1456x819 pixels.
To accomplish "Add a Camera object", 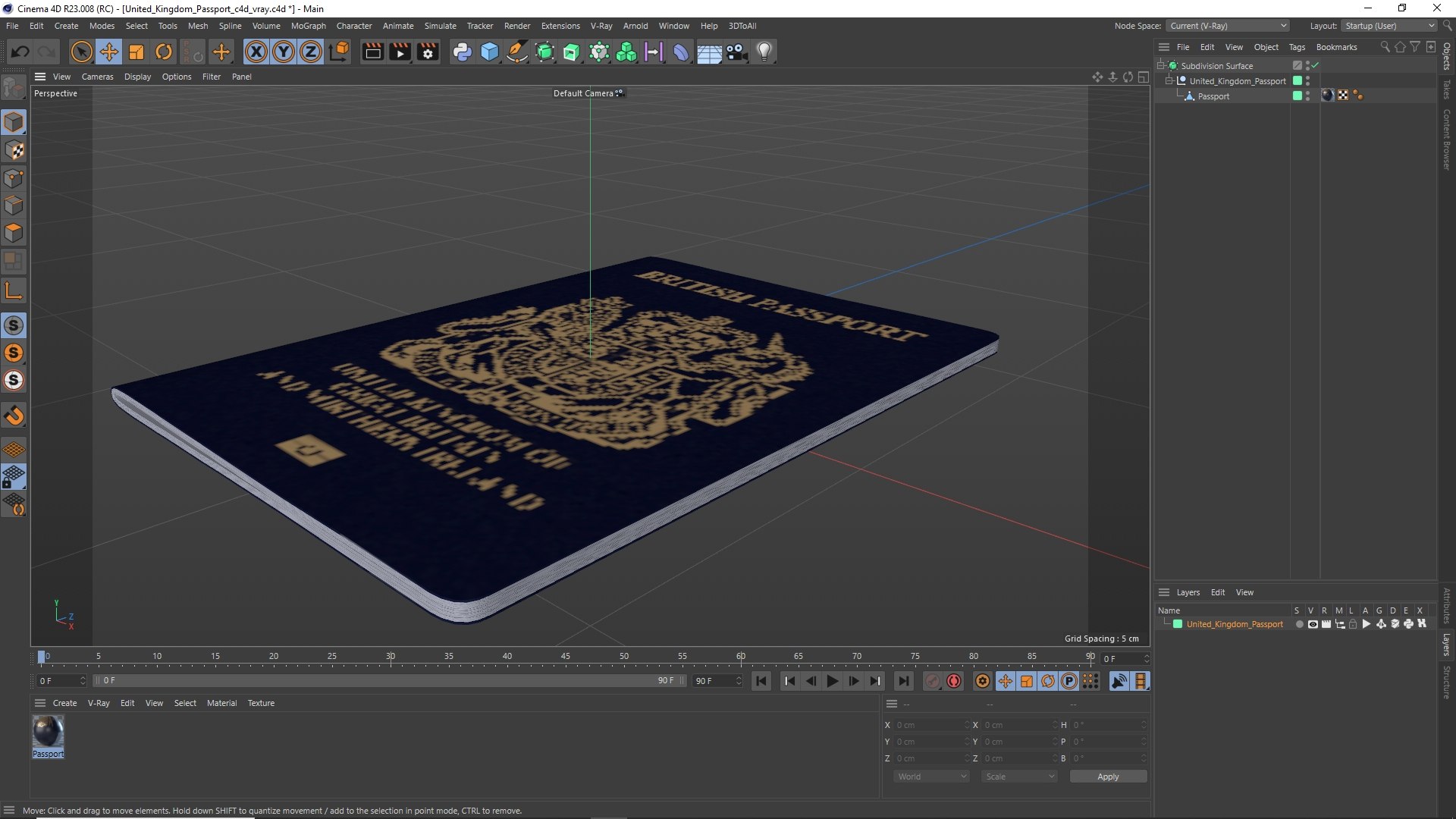I will 736,52.
